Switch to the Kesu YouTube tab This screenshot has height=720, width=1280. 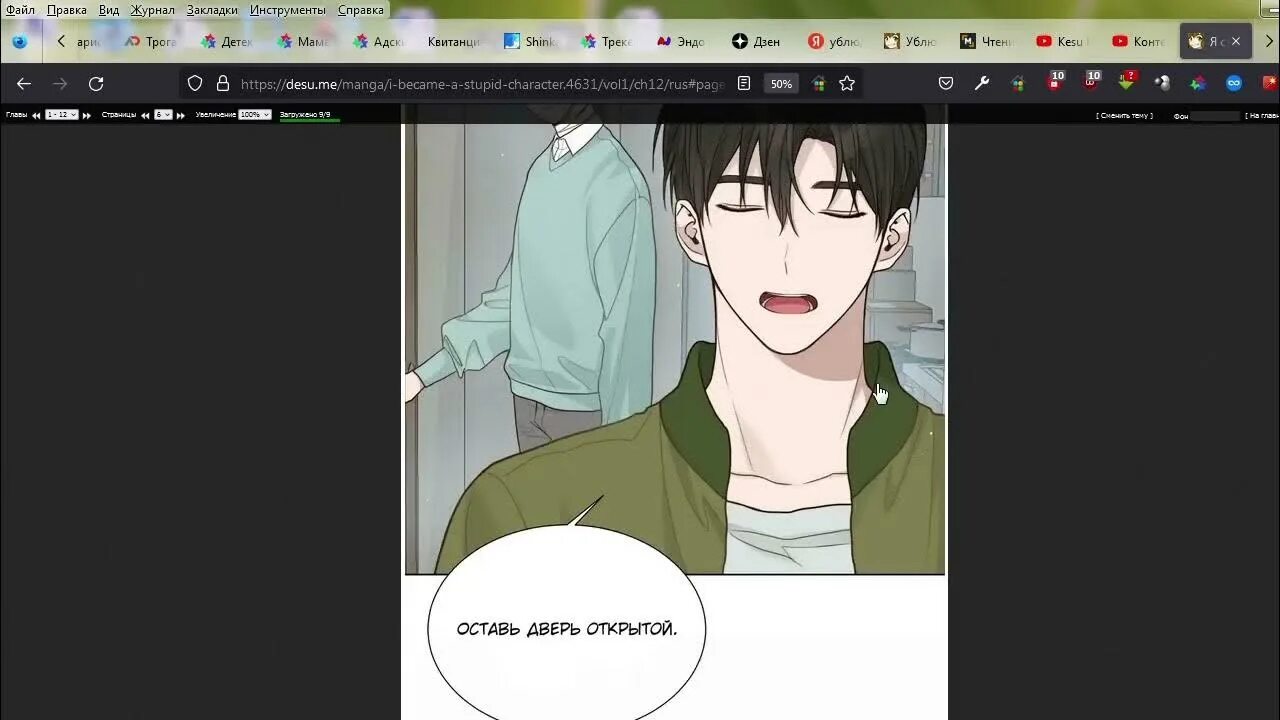[x=1062, y=42]
